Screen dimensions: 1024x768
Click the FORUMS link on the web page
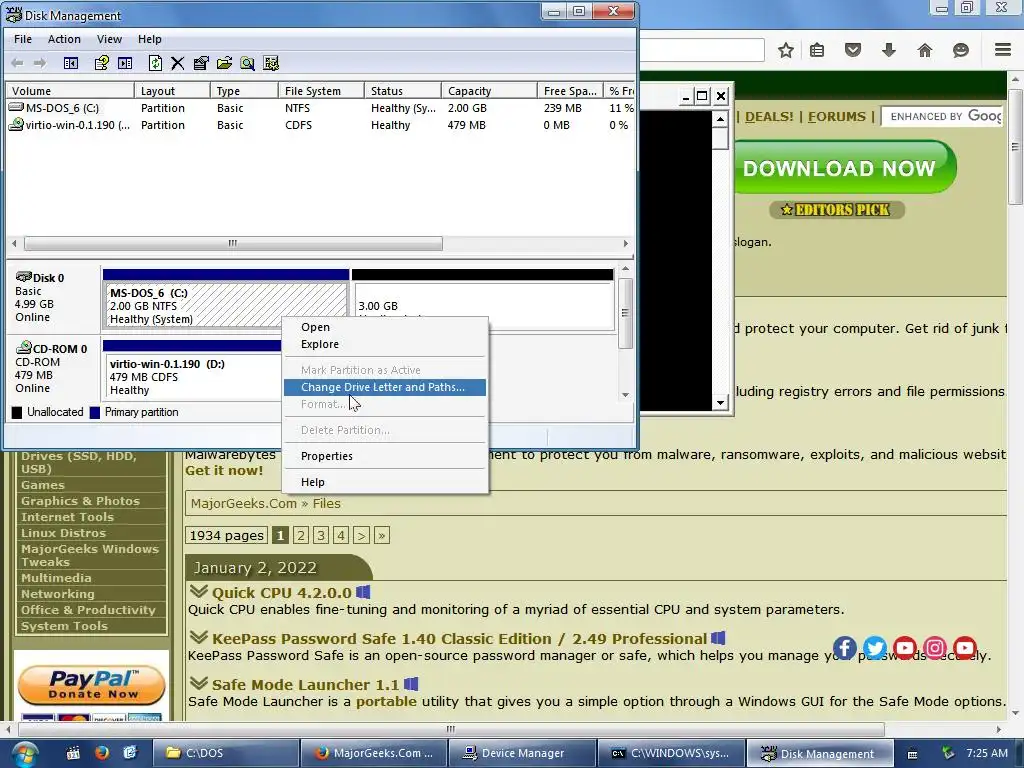point(836,117)
